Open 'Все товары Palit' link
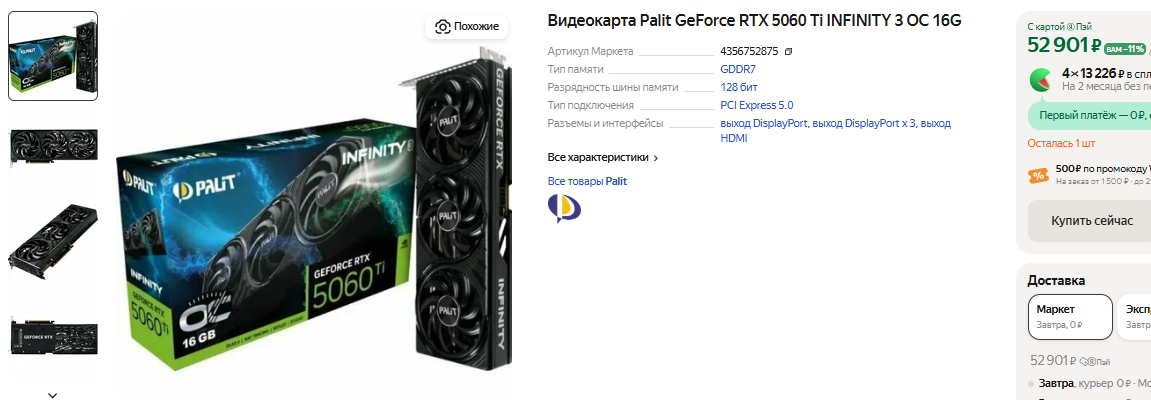The height and width of the screenshot is (400, 1151). pyautogui.click(x=587, y=181)
